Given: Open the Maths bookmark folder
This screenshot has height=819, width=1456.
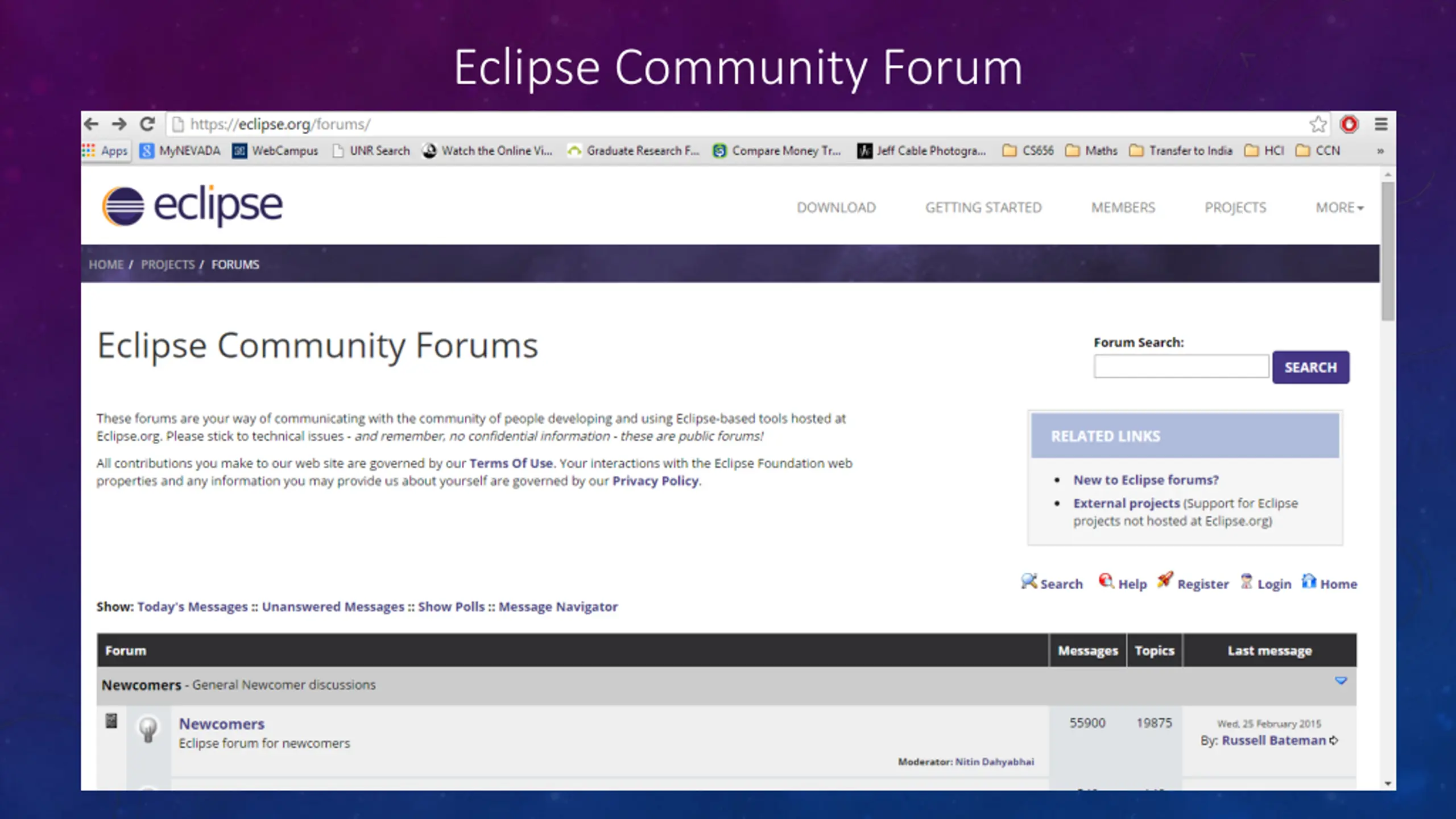Looking at the screenshot, I should [1091, 151].
